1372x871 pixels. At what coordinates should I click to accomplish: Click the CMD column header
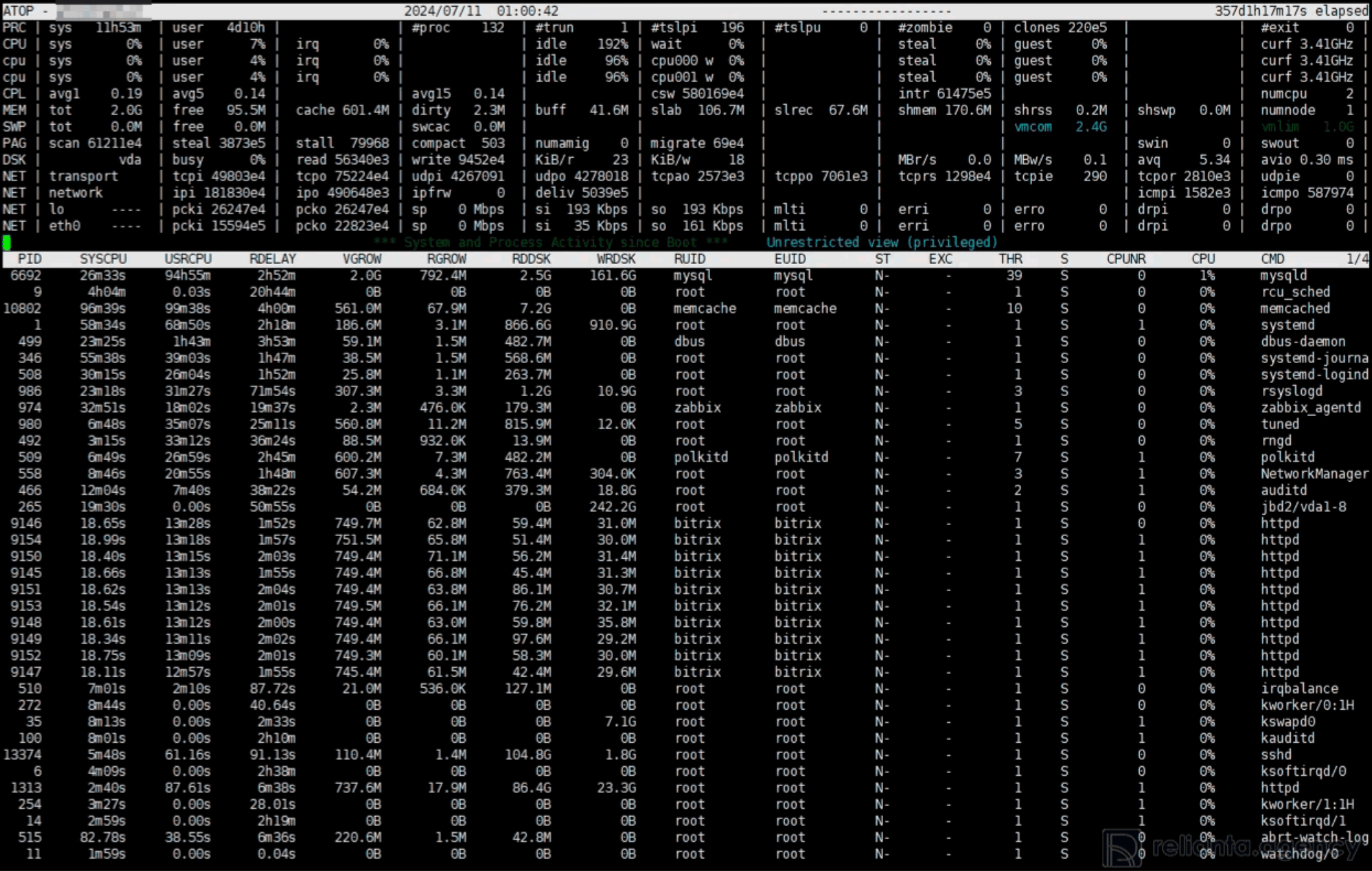(x=1272, y=259)
